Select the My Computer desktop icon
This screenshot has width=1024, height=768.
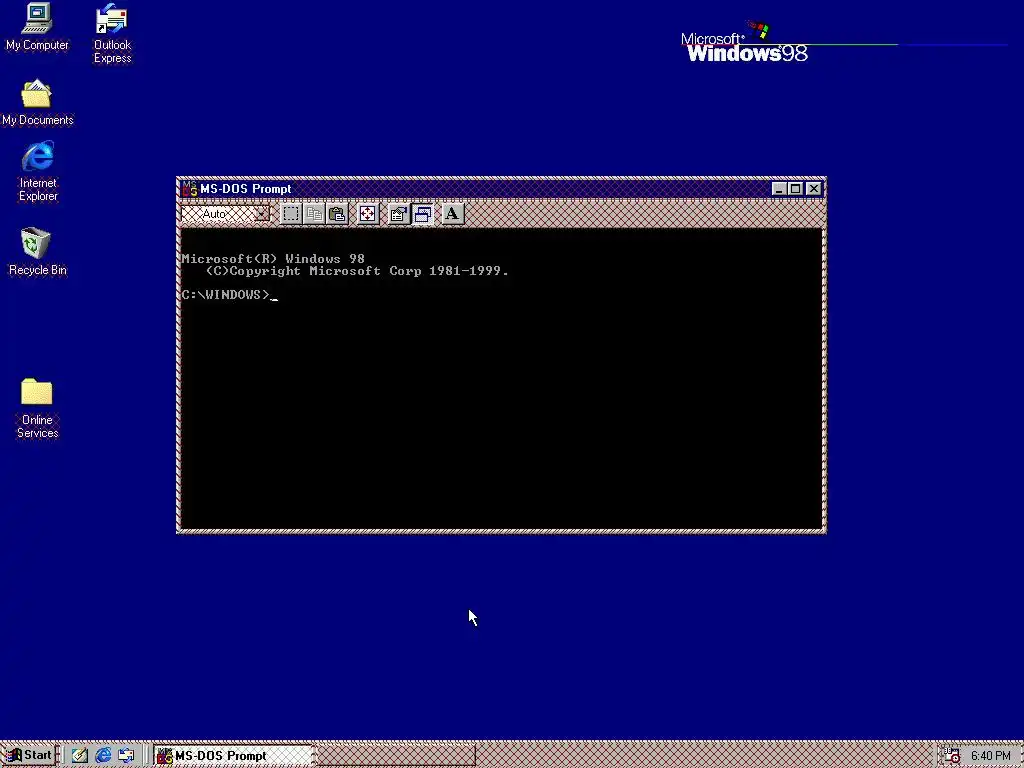[x=37, y=27]
